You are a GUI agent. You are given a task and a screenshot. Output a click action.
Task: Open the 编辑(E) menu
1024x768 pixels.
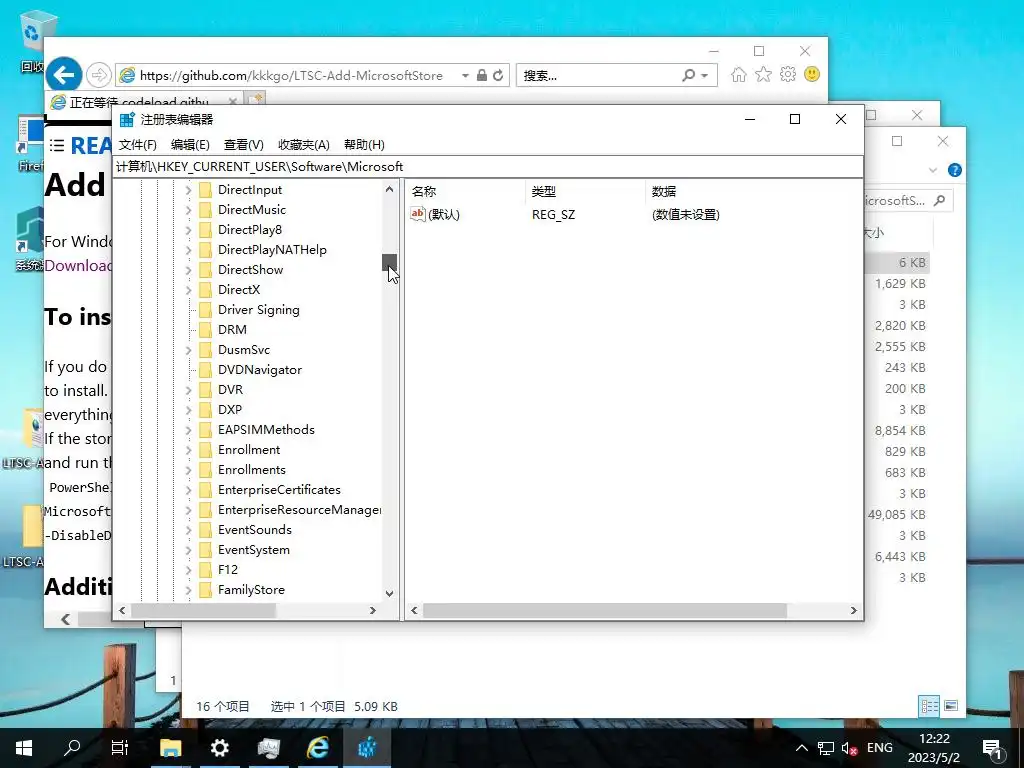(x=190, y=145)
